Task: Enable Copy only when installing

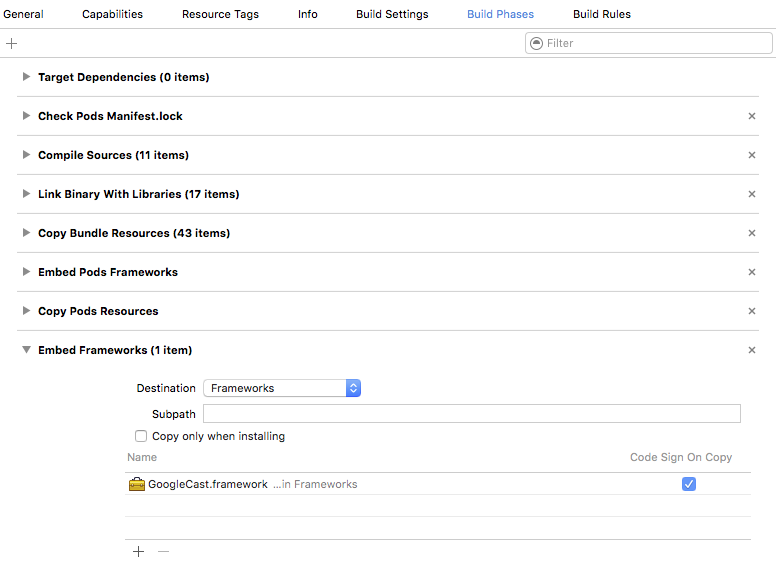Action: (141, 436)
